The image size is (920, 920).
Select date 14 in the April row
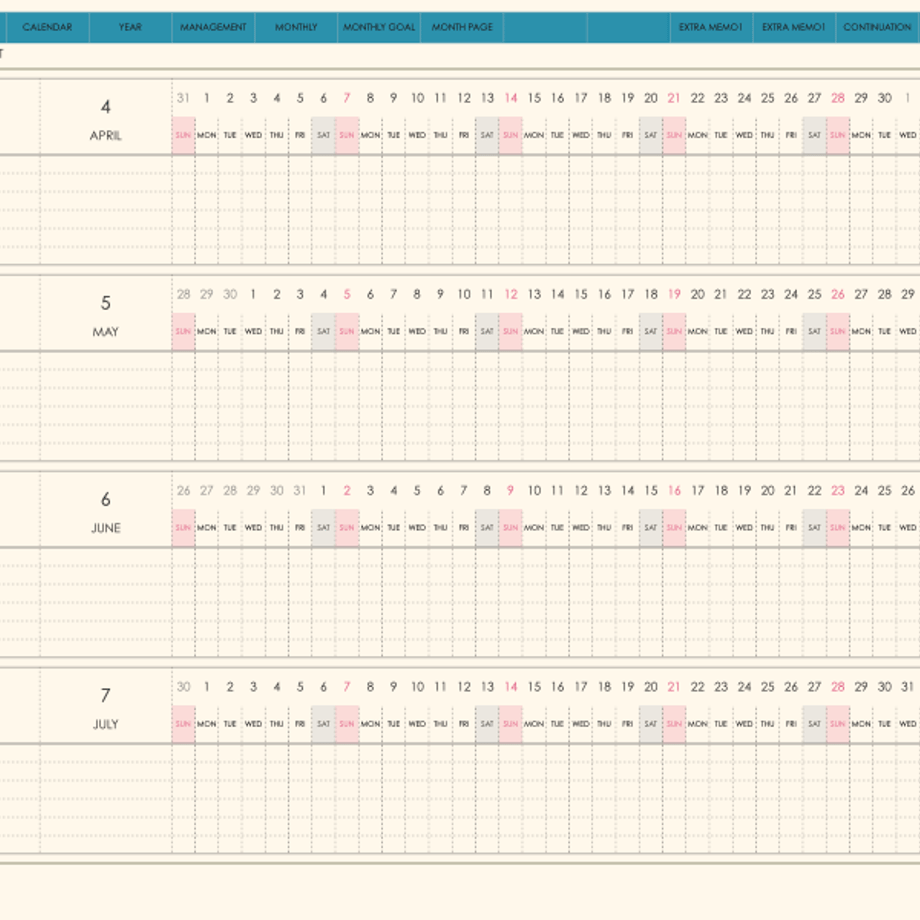[511, 98]
